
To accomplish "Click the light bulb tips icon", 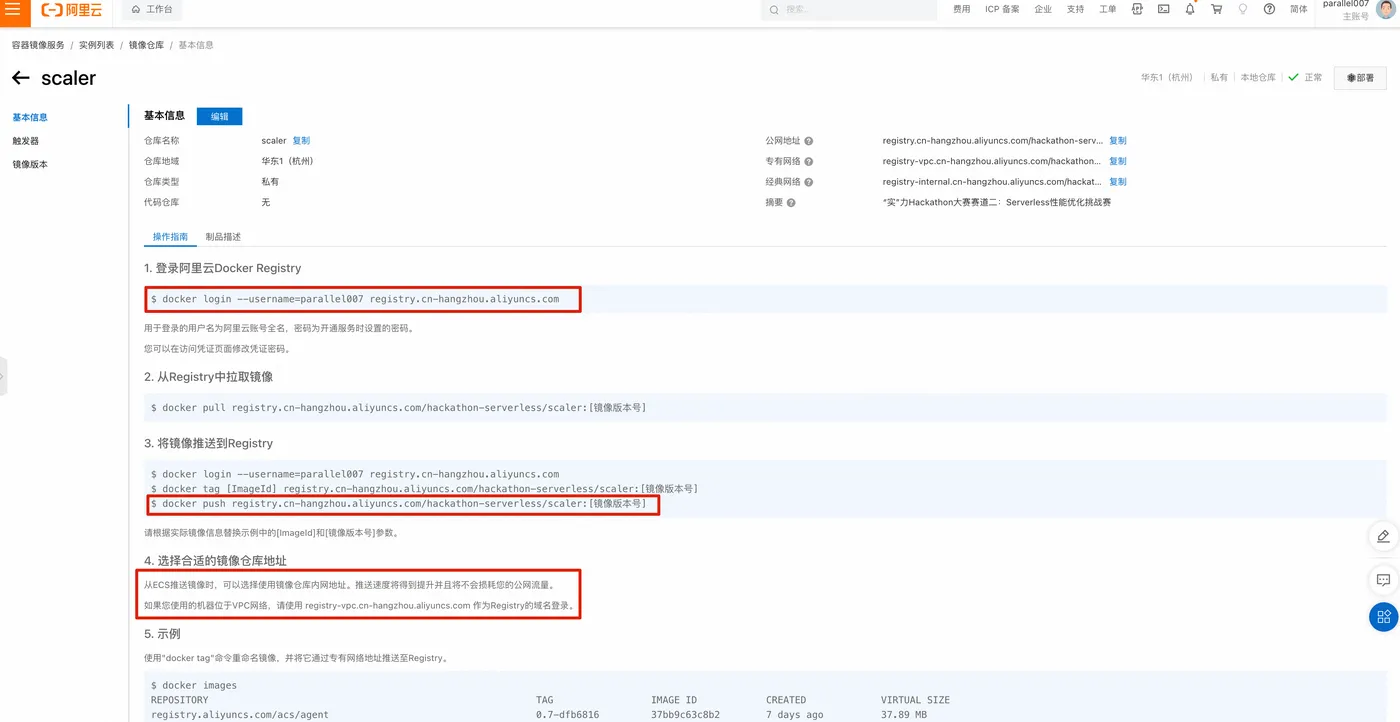I will (1243, 9).
